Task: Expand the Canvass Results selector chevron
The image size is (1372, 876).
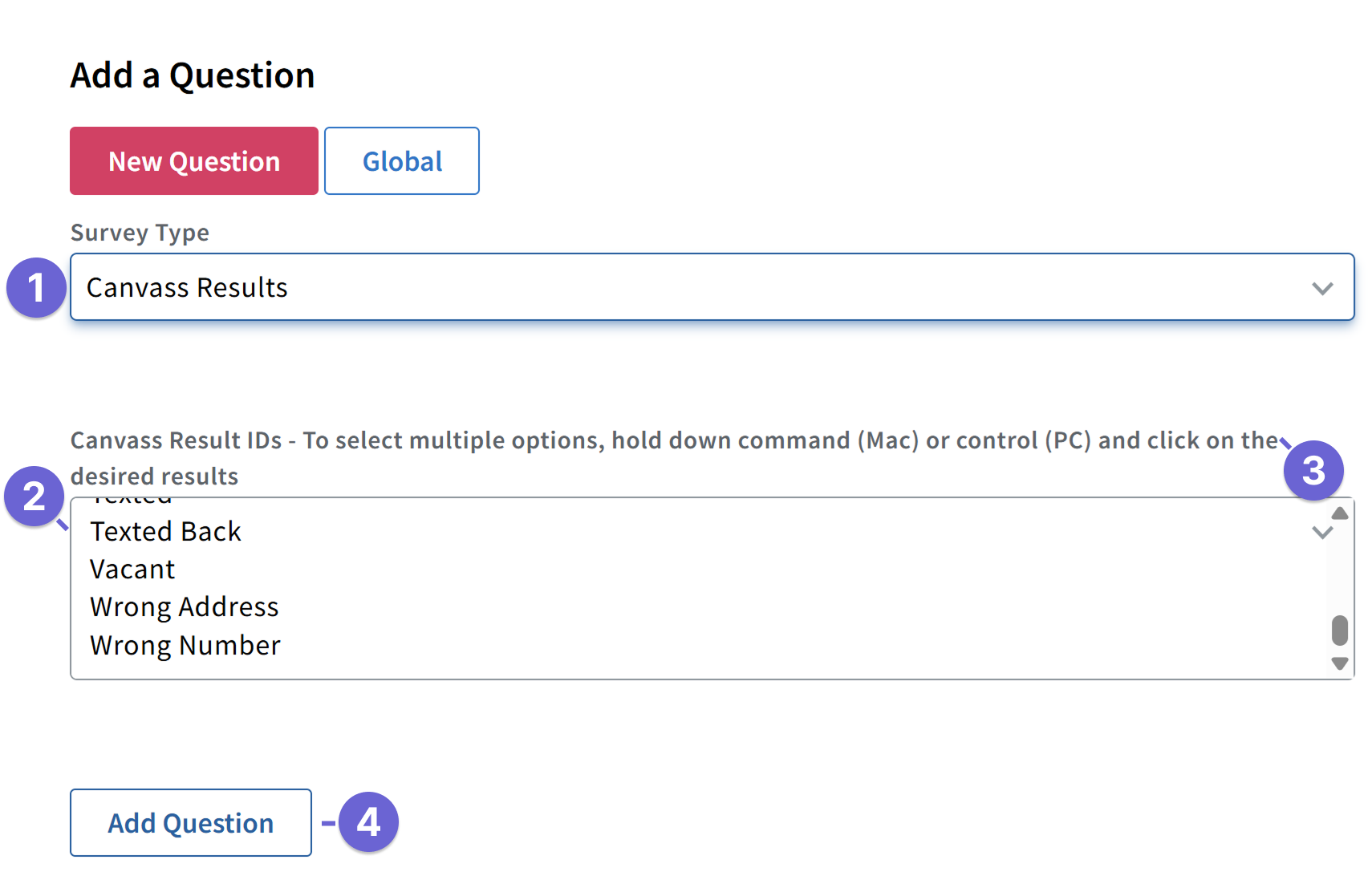Action: coord(1323,288)
